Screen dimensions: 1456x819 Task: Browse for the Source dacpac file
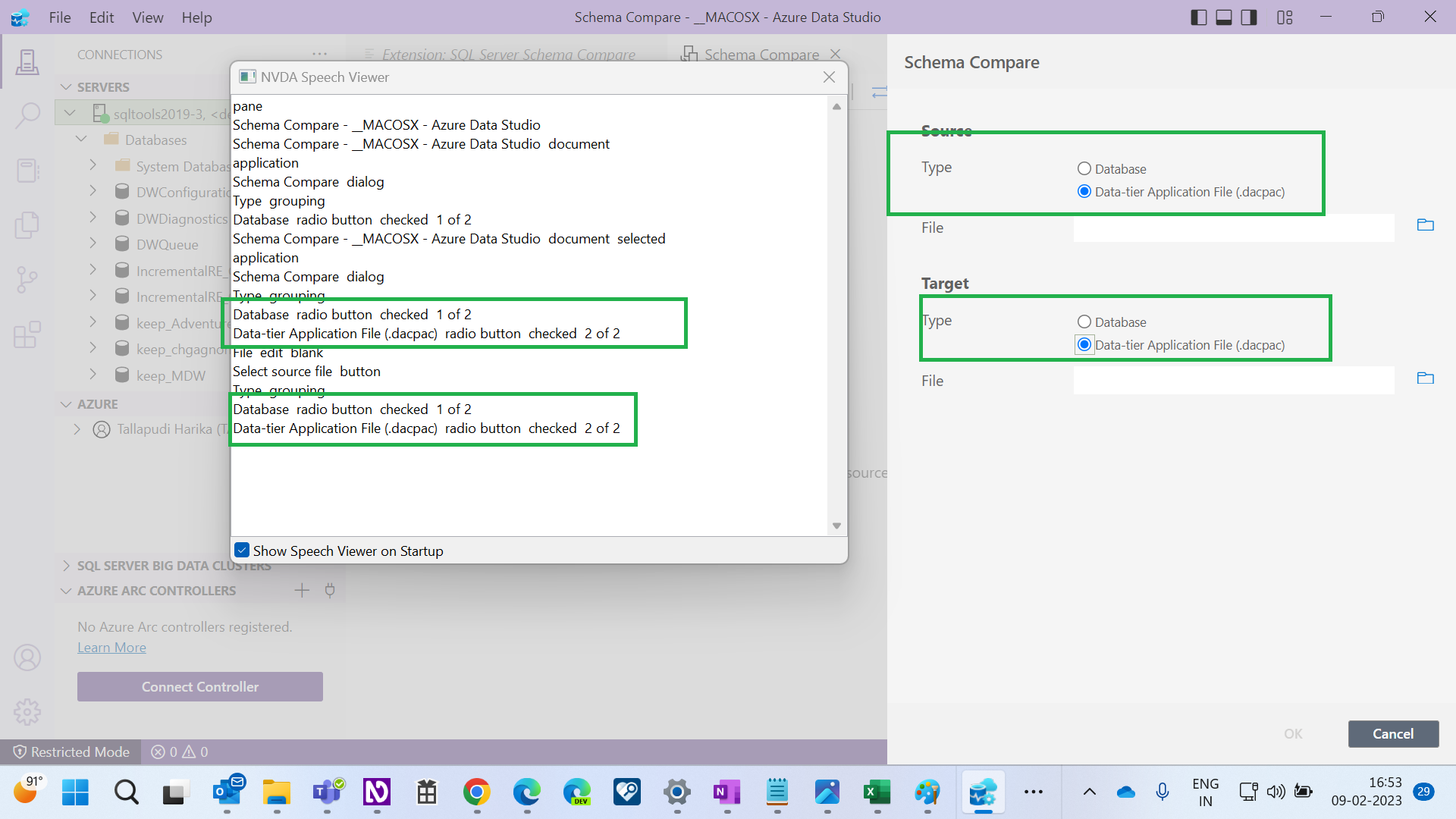pyautogui.click(x=1424, y=225)
